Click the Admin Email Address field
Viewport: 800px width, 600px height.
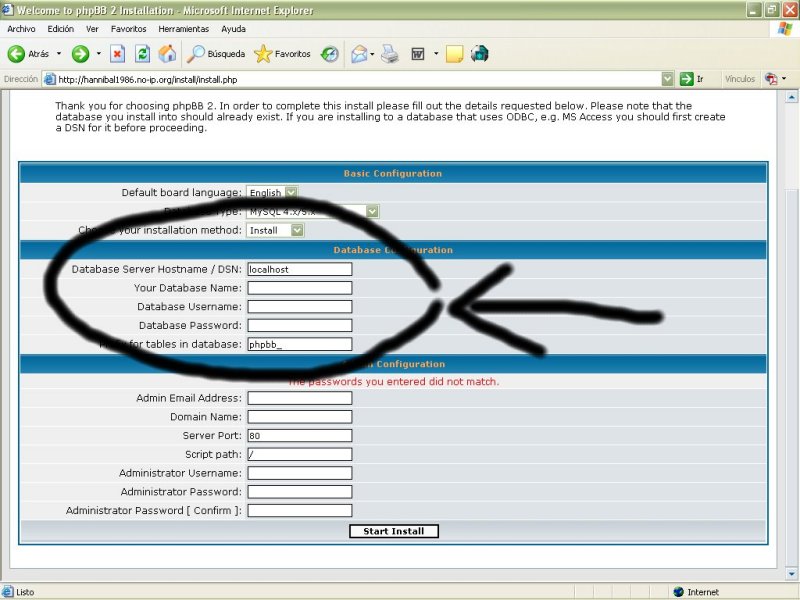click(x=300, y=398)
